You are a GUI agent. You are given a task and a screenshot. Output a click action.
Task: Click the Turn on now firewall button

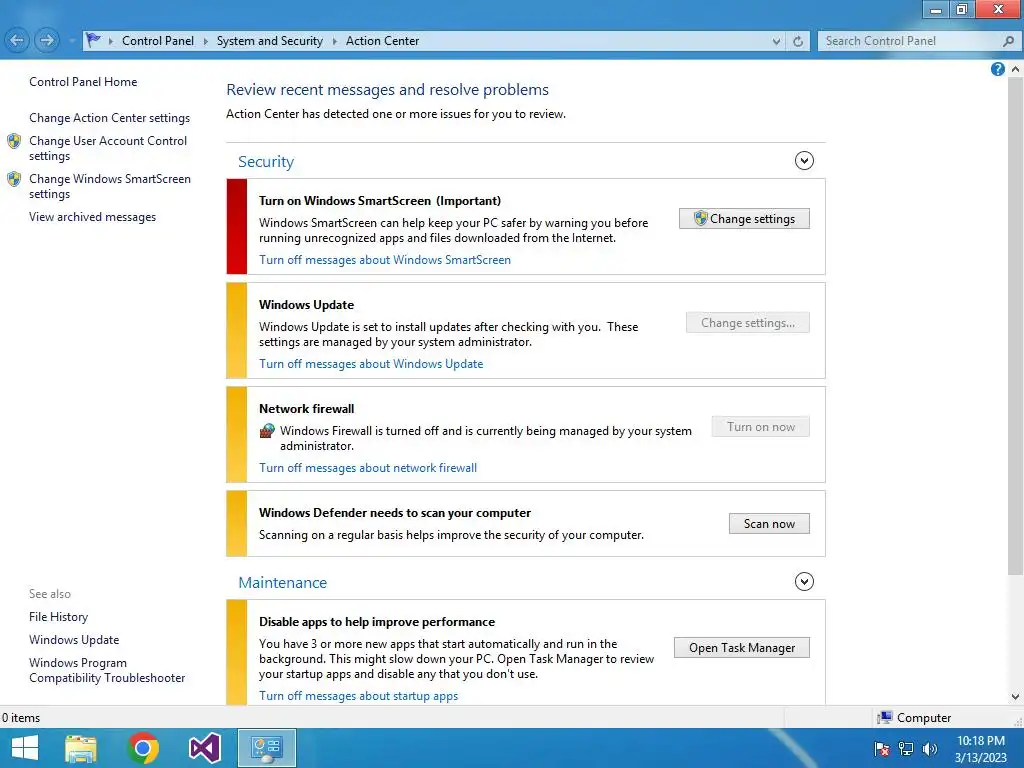point(760,427)
